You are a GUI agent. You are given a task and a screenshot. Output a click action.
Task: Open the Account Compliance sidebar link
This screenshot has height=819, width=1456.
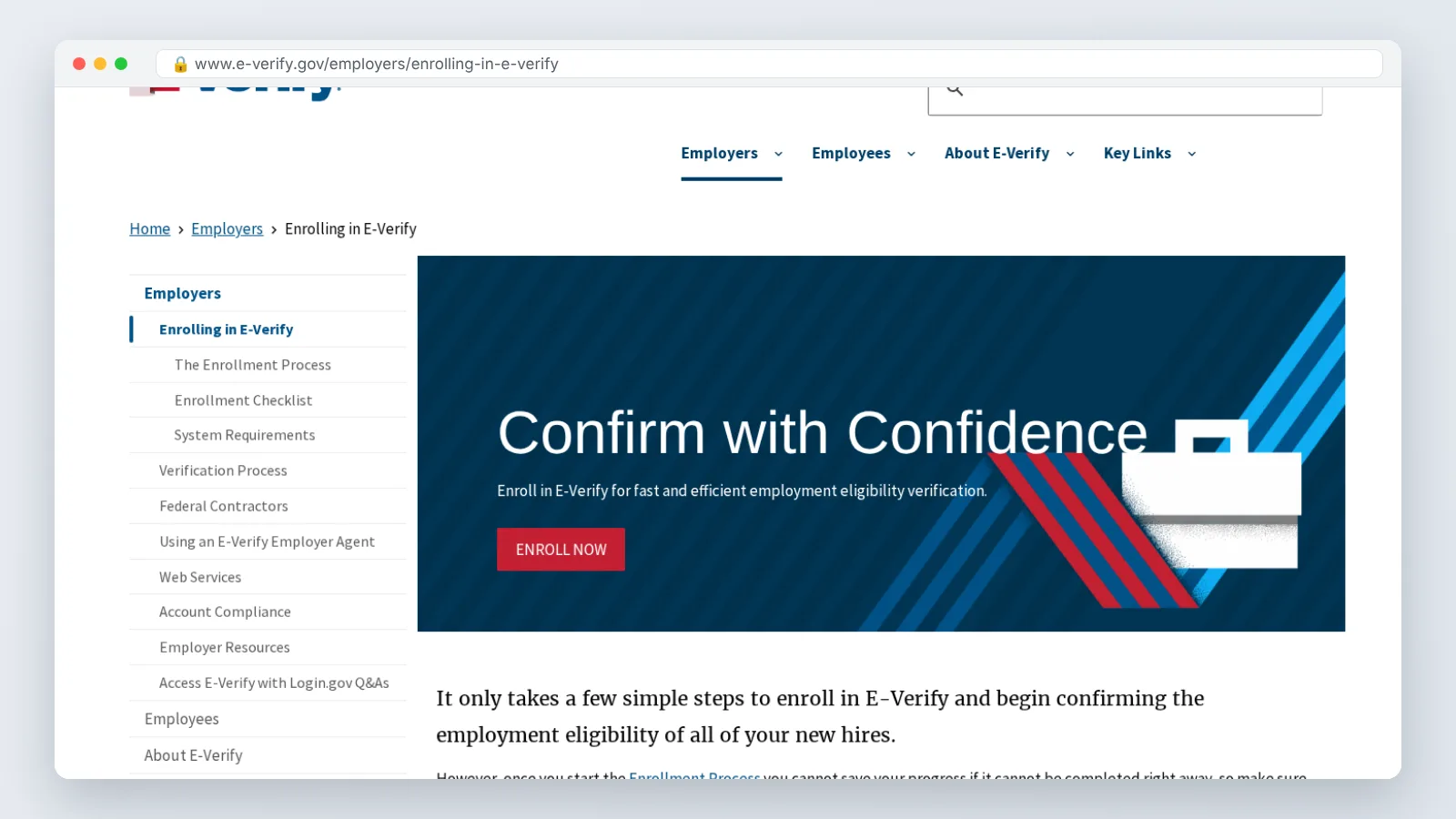225,612
